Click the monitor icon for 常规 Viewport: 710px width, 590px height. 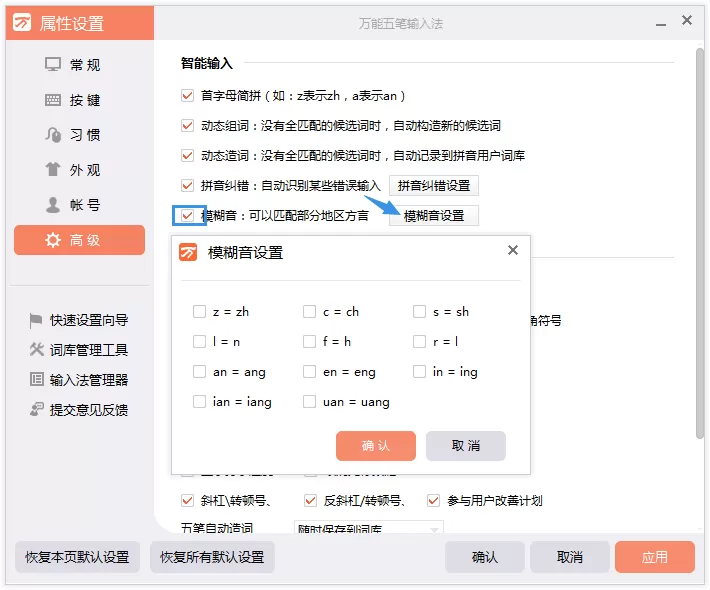click(x=53, y=64)
